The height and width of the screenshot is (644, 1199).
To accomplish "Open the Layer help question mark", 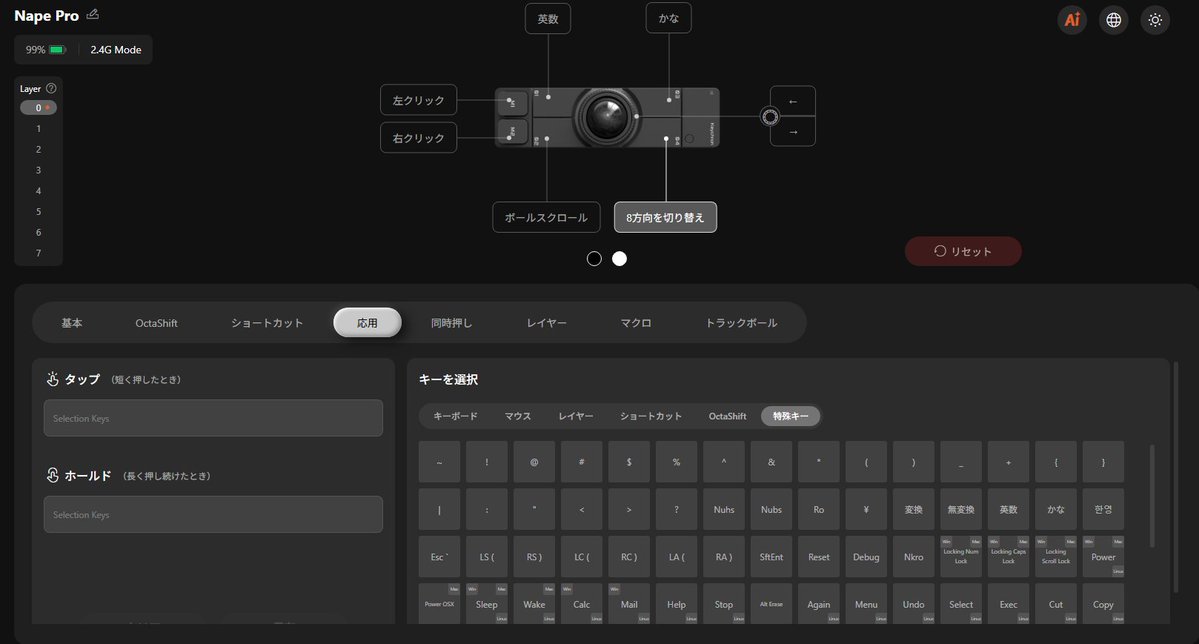I will (x=51, y=89).
